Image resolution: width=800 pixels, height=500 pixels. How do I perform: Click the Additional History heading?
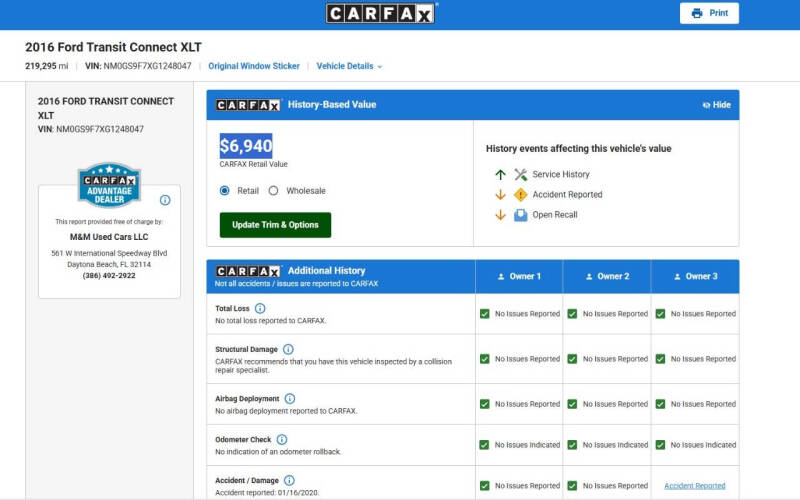pyautogui.click(x=327, y=270)
